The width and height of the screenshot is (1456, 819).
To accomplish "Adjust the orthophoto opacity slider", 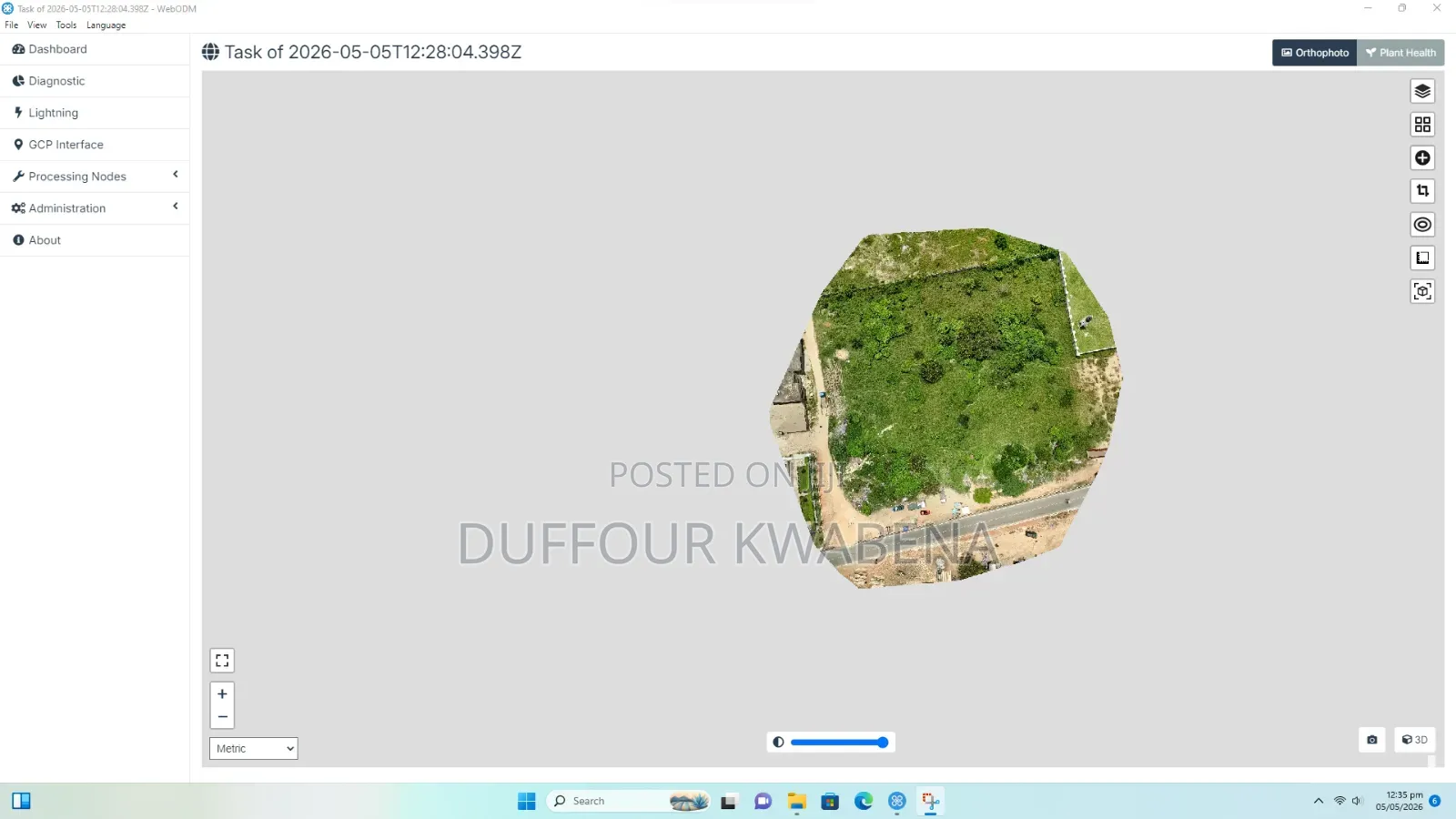I will click(x=839, y=743).
